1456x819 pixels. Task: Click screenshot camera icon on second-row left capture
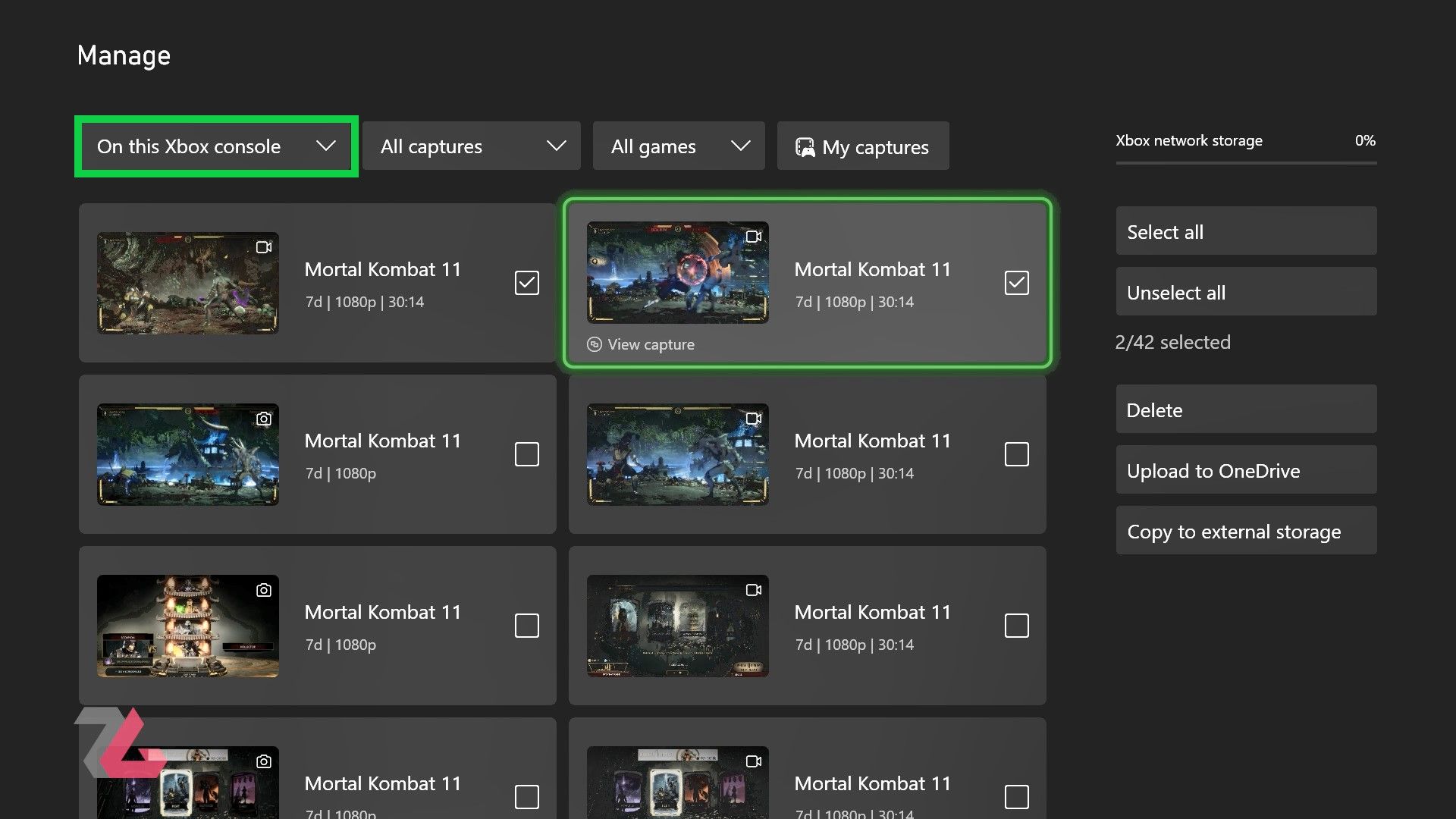[x=263, y=419]
